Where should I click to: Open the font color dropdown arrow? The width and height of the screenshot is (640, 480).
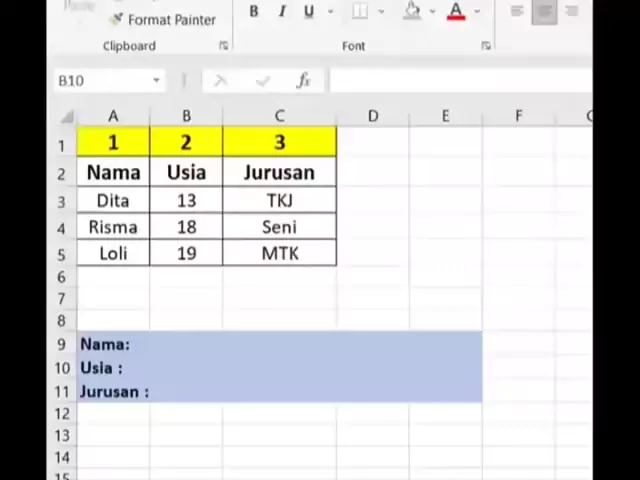(x=477, y=12)
